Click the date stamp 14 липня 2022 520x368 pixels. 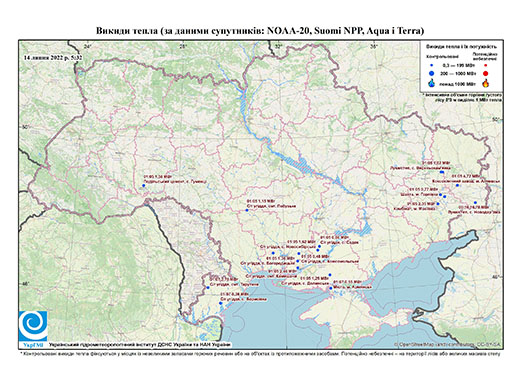(x=53, y=58)
